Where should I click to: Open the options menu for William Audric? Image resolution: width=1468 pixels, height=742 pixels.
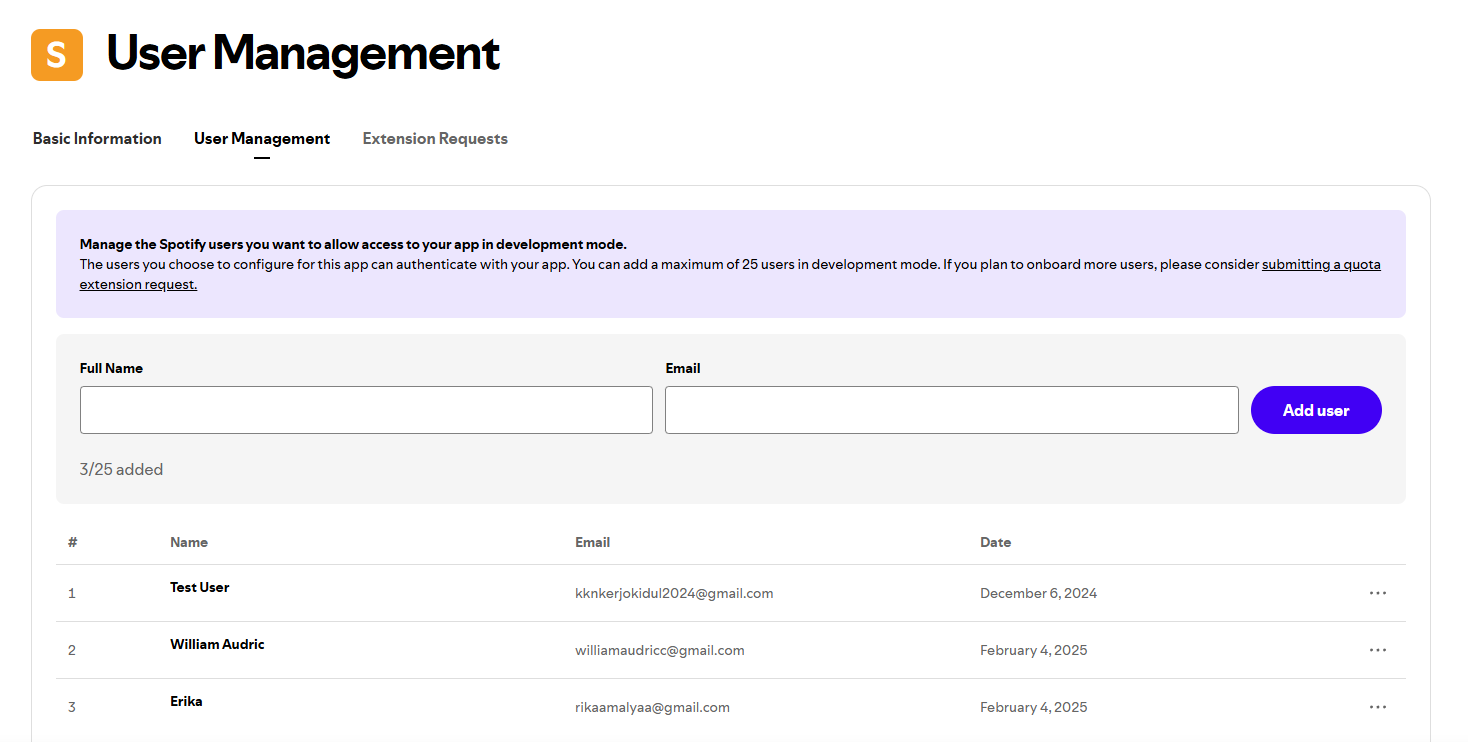(x=1378, y=649)
